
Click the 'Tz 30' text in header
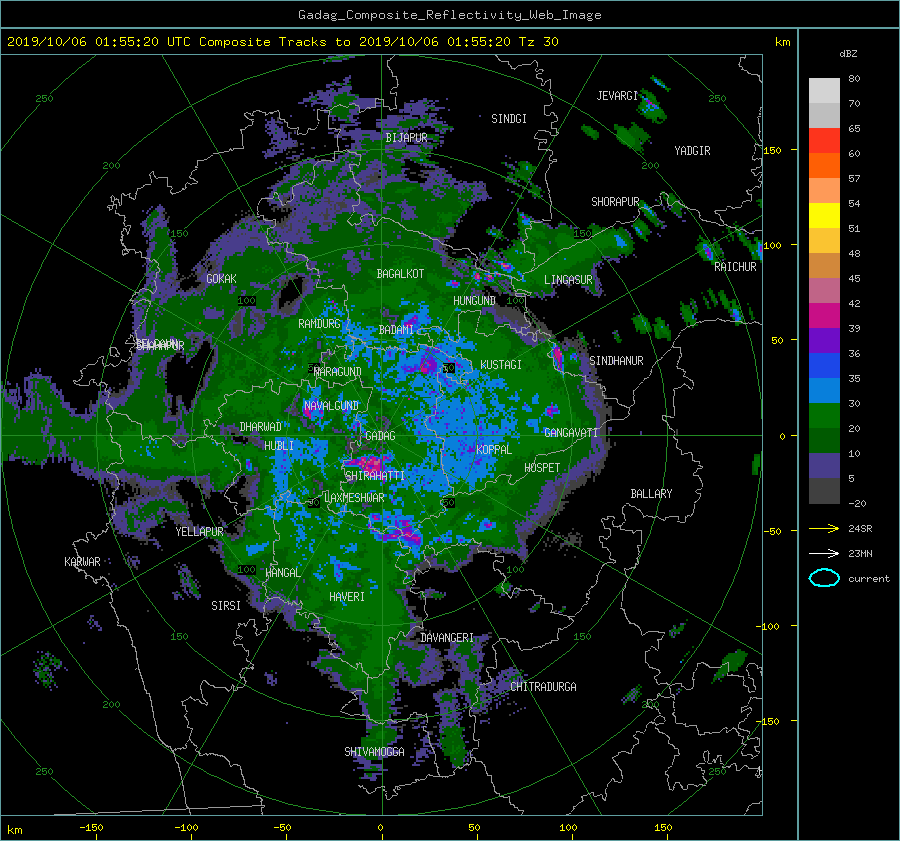pyautogui.click(x=538, y=42)
